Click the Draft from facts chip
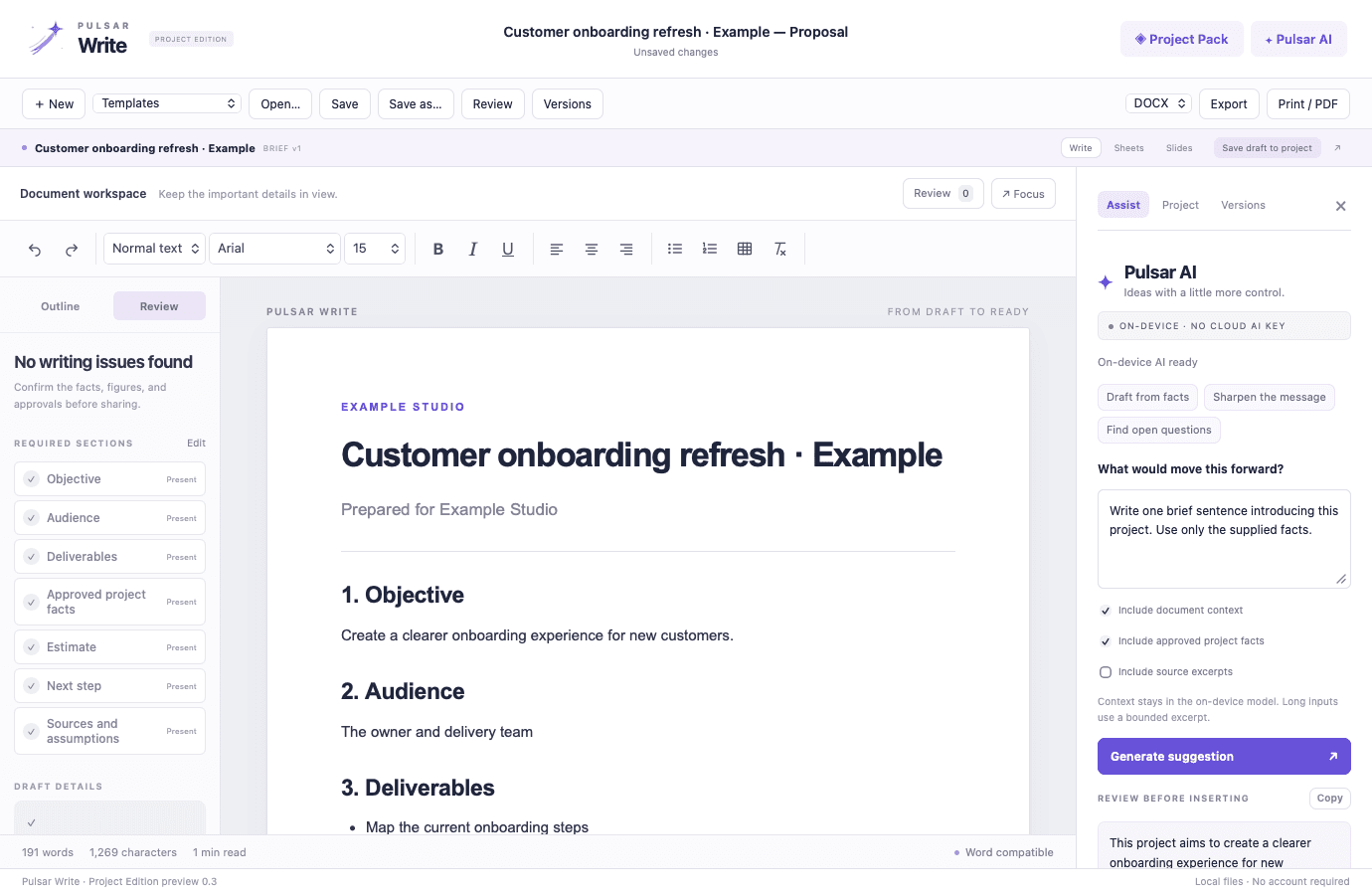The width and height of the screenshot is (1372, 895). pyautogui.click(x=1147, y=397)
